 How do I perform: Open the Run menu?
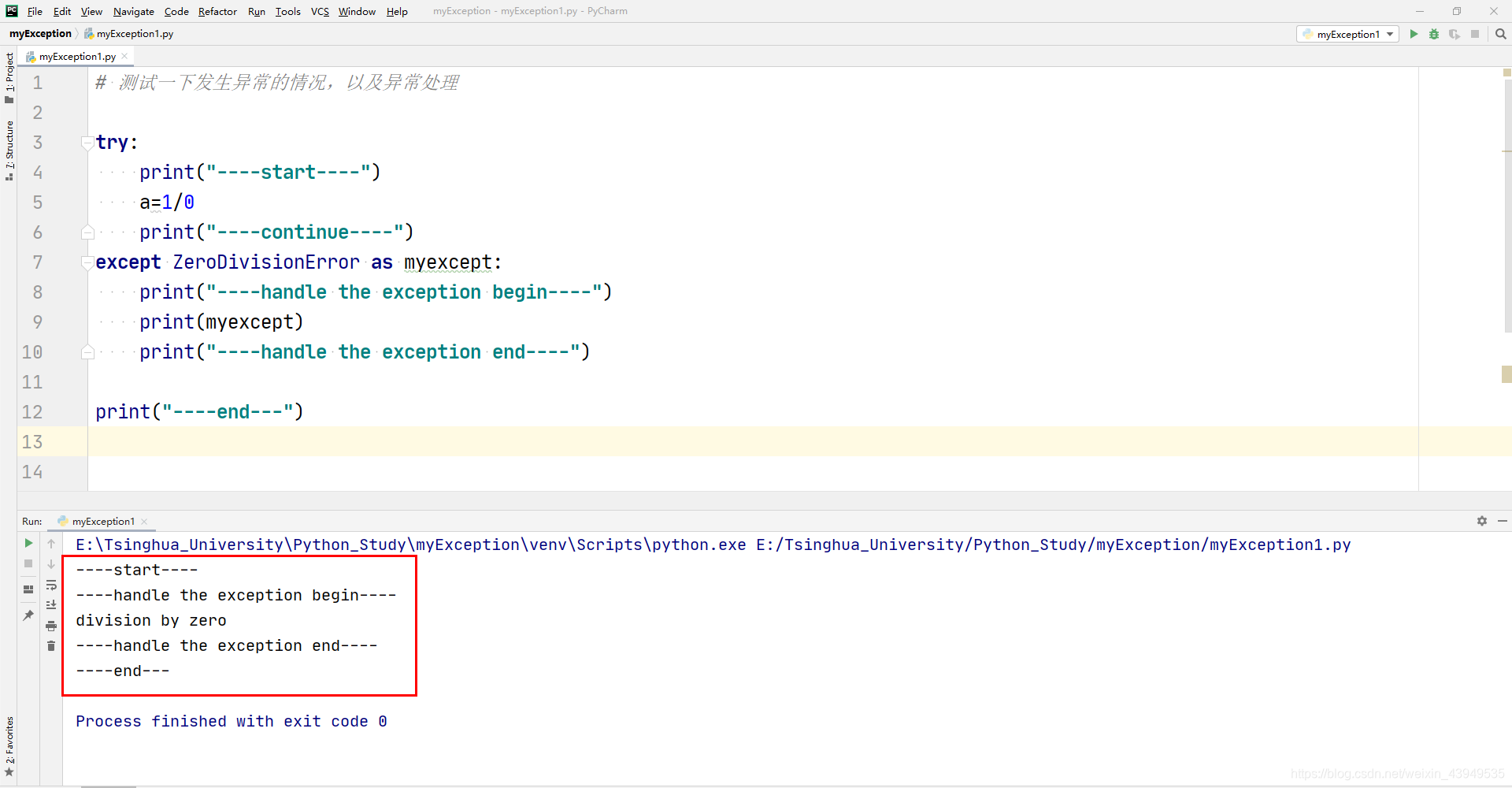[257, 11]
